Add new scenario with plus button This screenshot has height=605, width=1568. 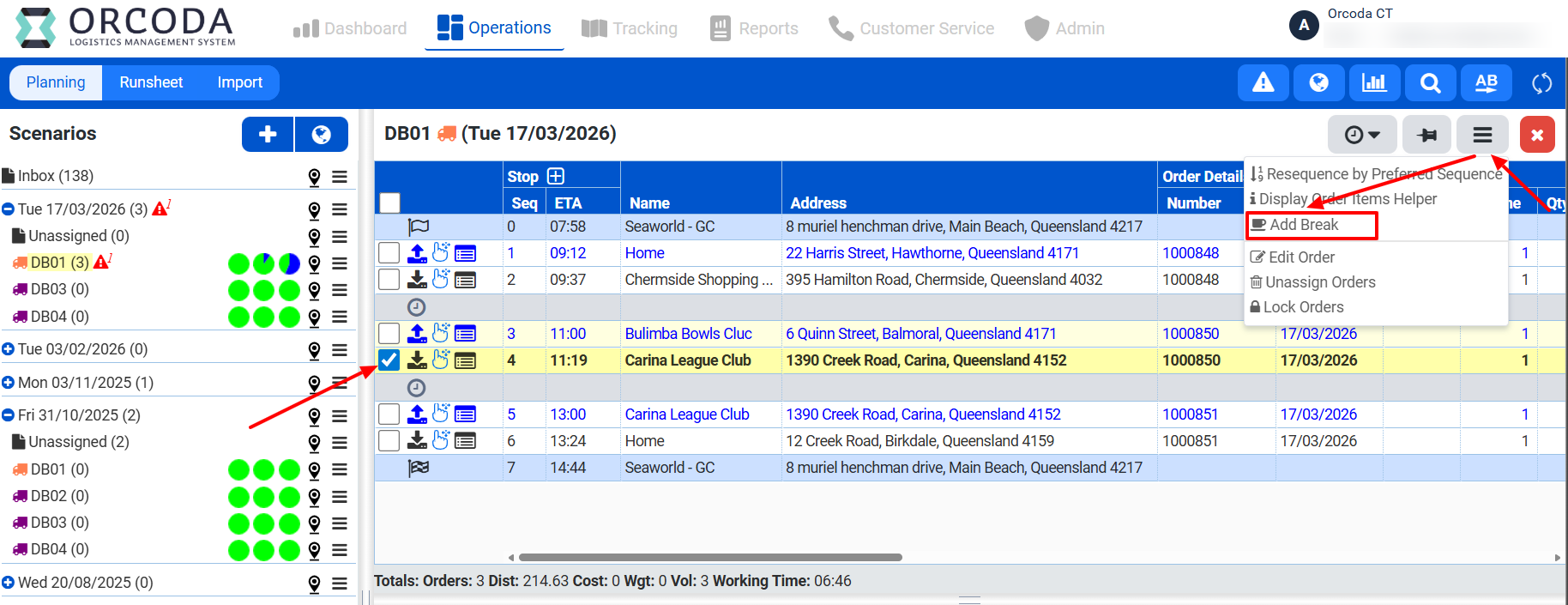(x=268, y=134)
